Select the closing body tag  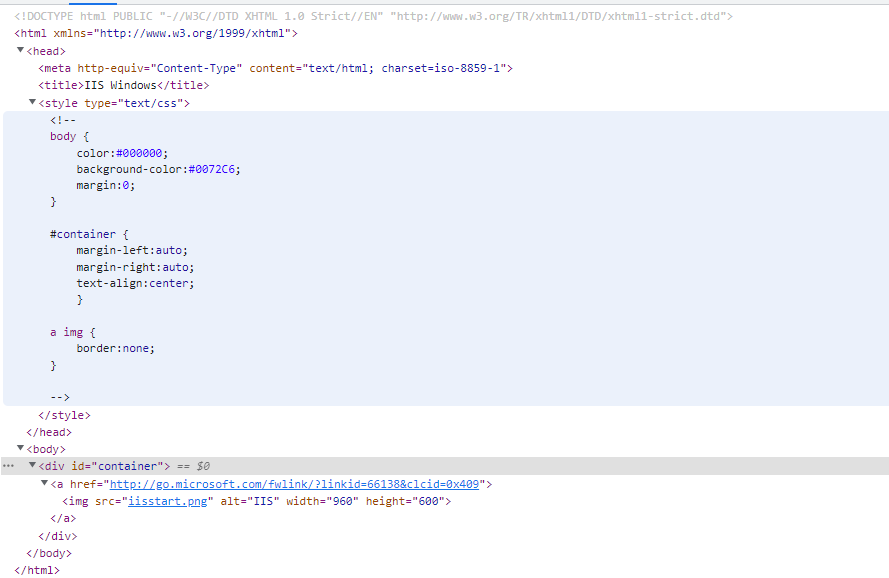(48, 553)
